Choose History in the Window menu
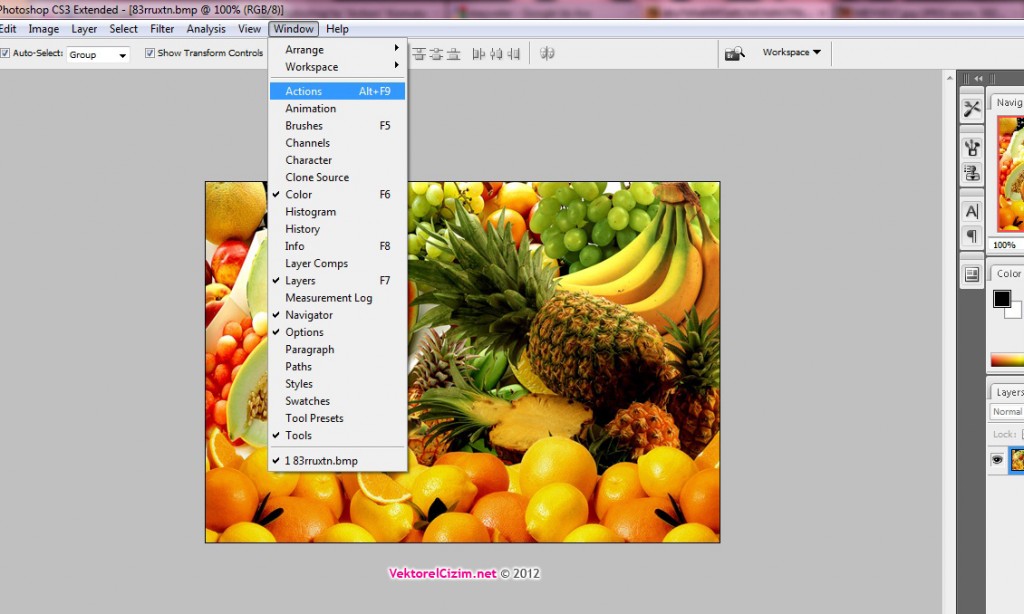 click(302, 229)
